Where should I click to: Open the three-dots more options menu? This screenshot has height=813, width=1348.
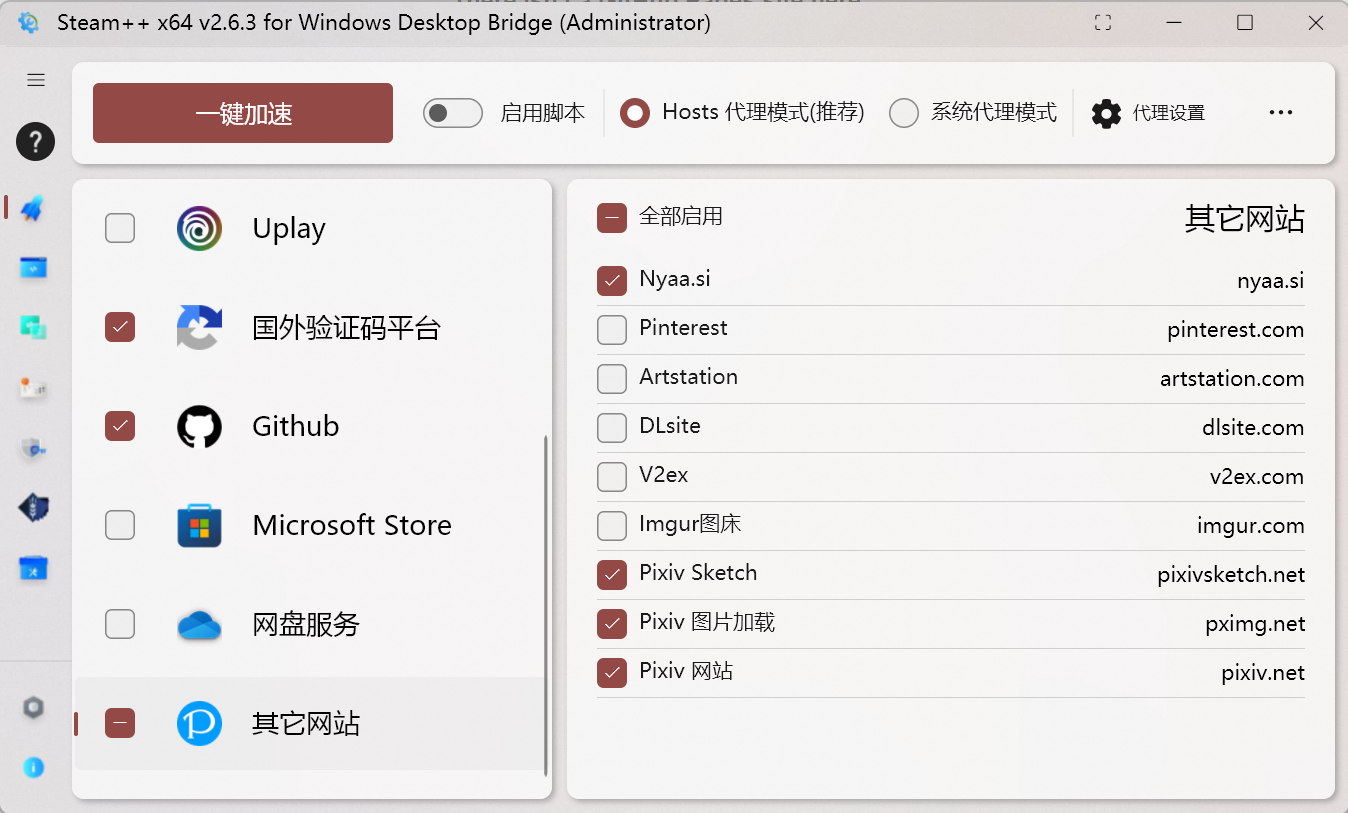(1281, 113)
